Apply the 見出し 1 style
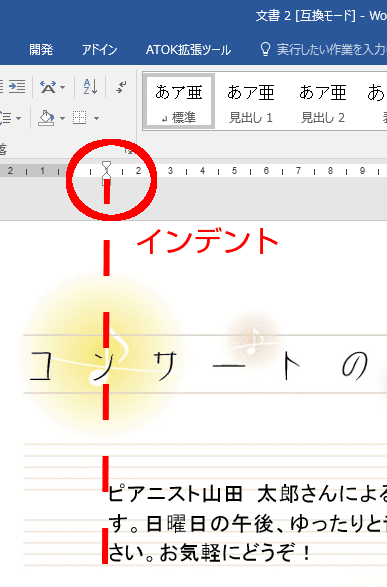 click(251, 102)
